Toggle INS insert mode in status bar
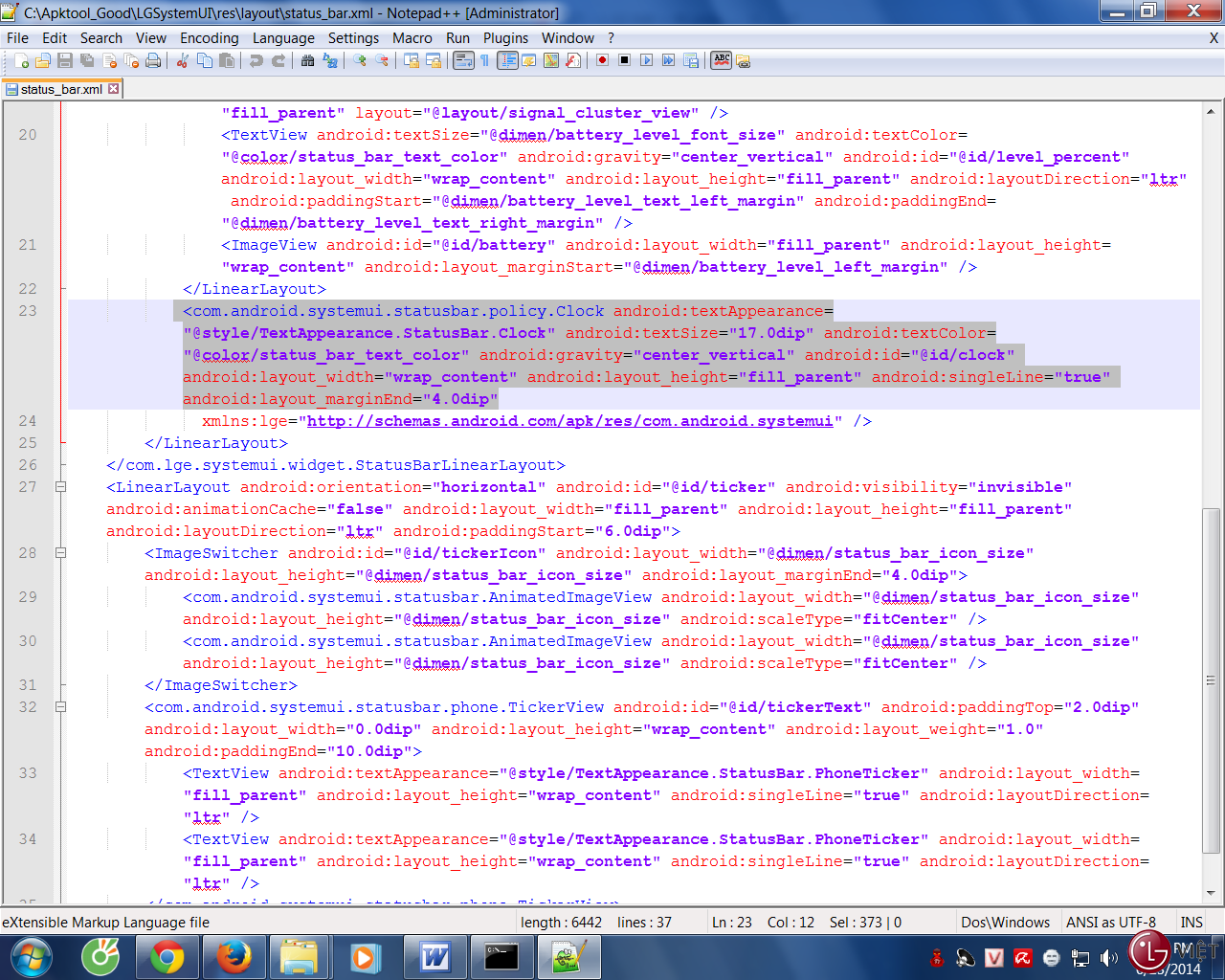The height and width of the screenshot is (980, 1225). point(1192,923)
